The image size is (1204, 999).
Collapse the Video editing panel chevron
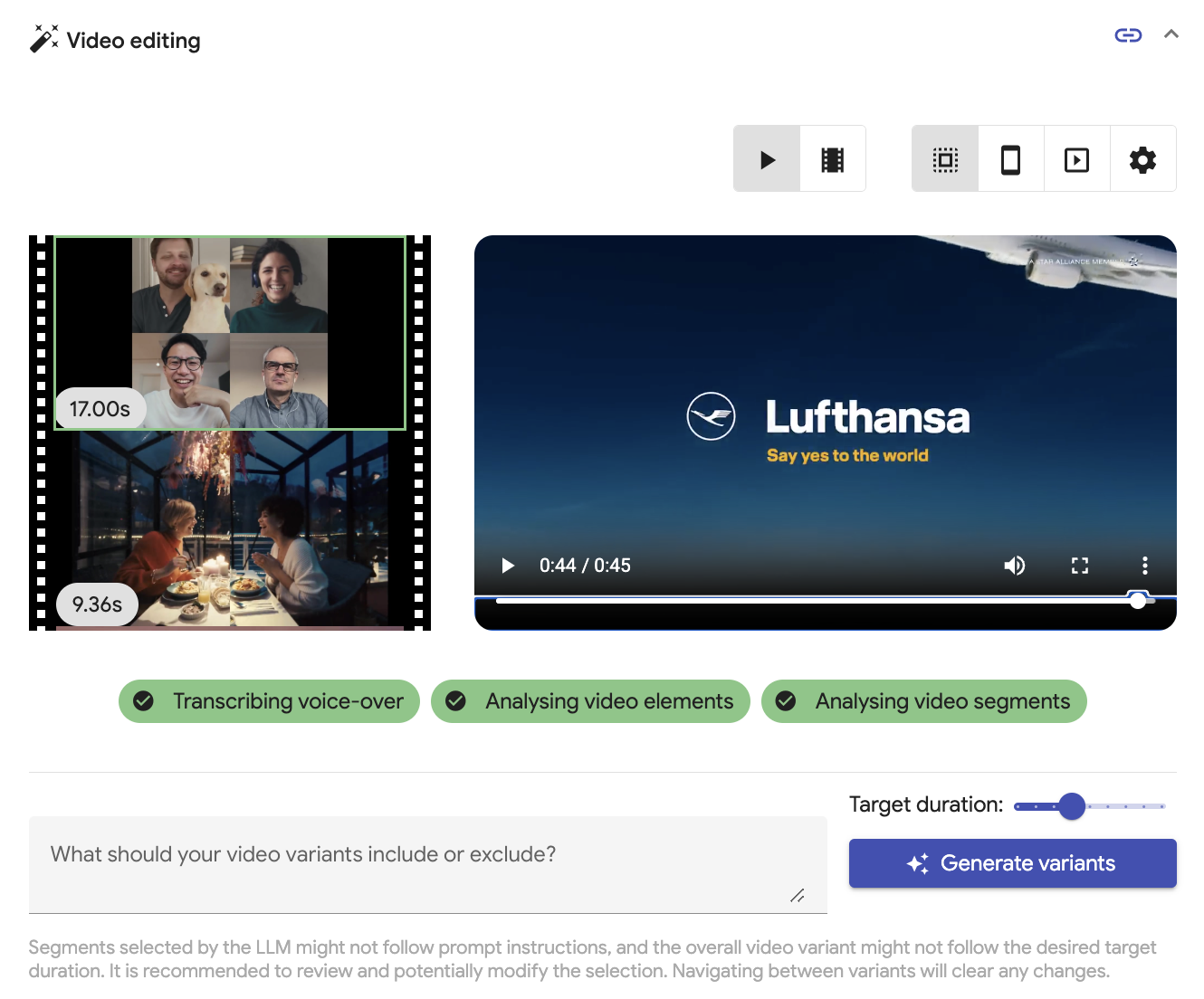pyautogui.click(x=1171, y=34)
